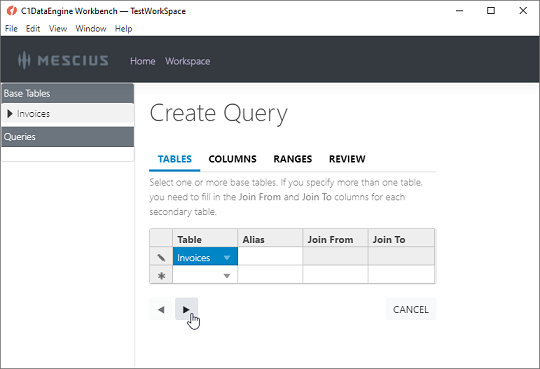Expand the Invoices tree node
Screen dimensions: 540x369
10,113
